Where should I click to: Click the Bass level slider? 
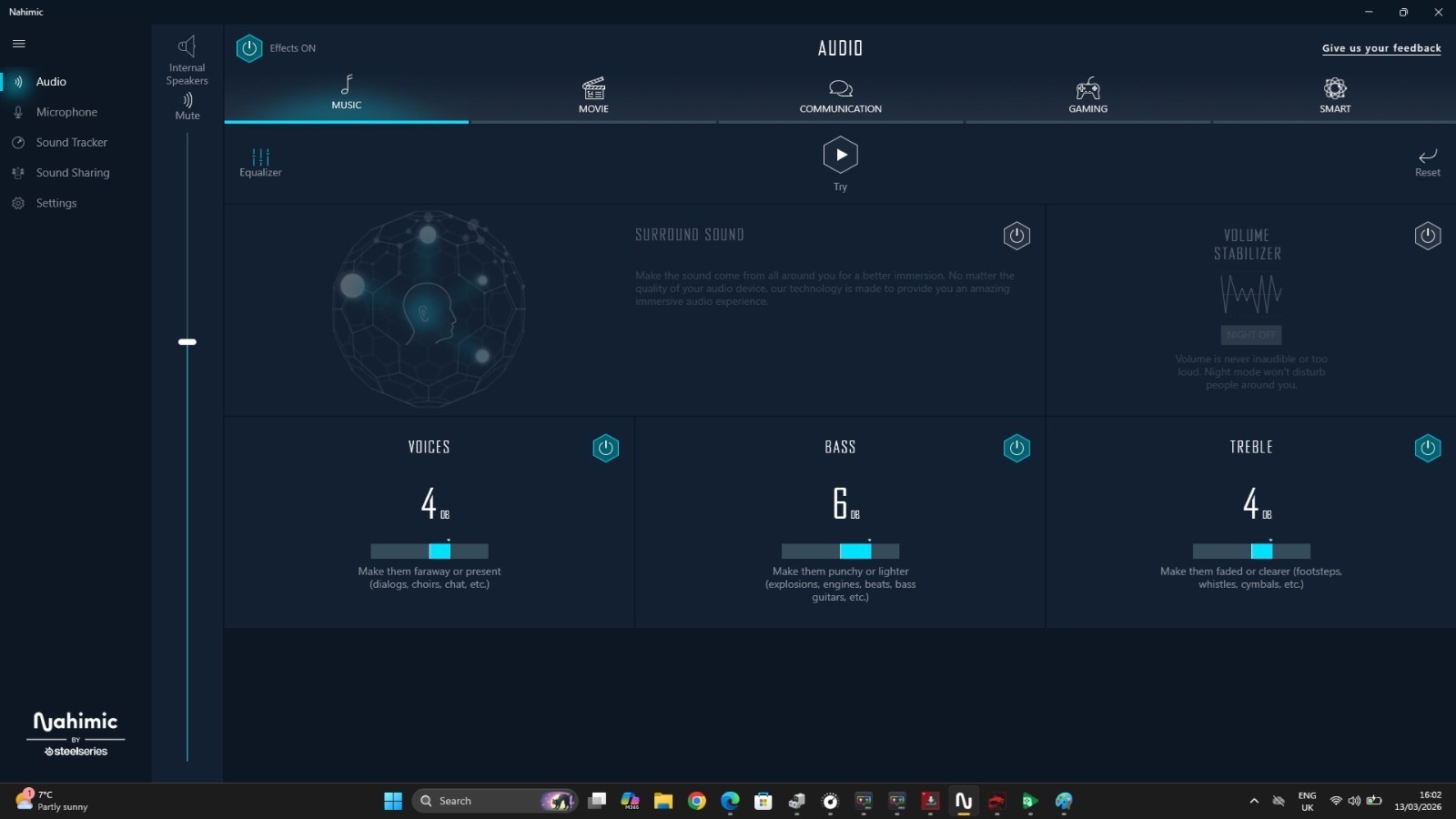841,551
